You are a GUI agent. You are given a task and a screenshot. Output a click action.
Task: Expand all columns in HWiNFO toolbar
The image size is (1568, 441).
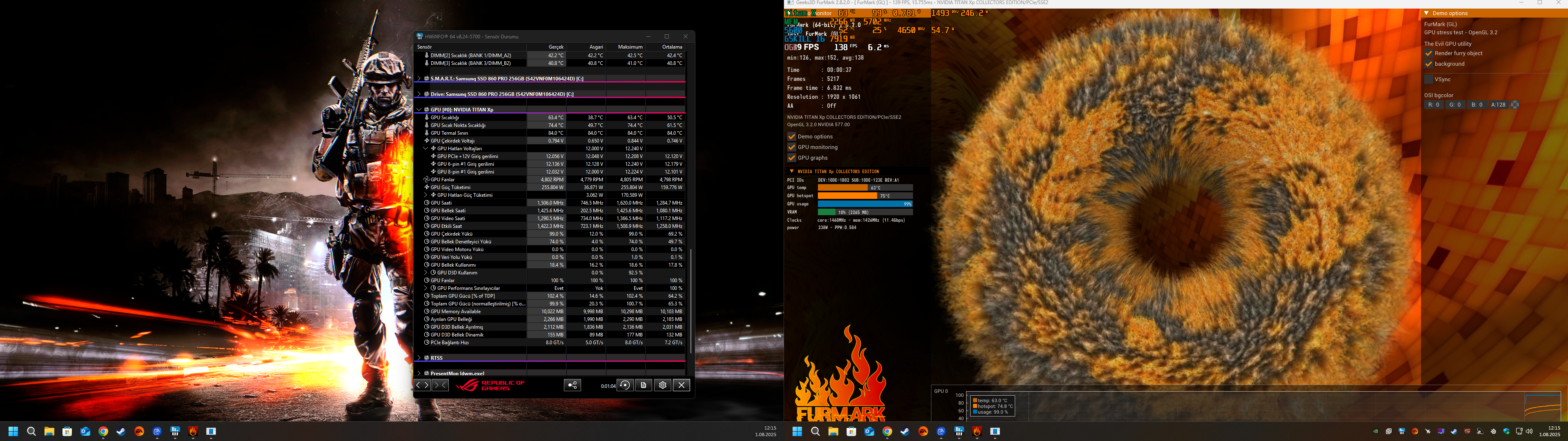coord(423,385)
